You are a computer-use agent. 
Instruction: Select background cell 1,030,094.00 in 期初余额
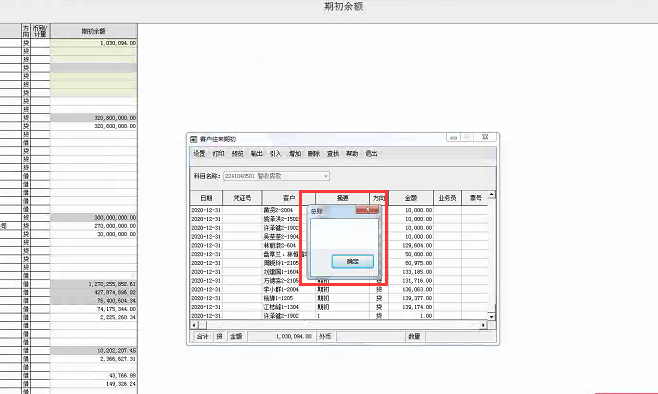(x=94, y=43)
